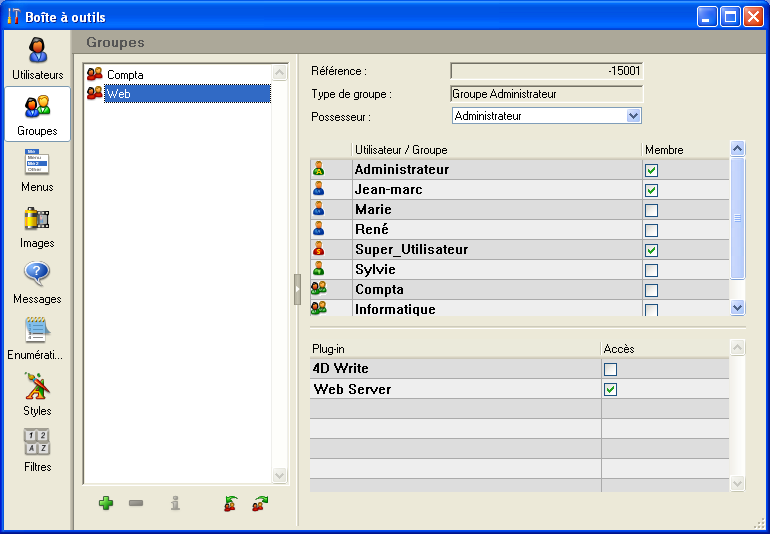Click the Référence field

tap(546, 71)
